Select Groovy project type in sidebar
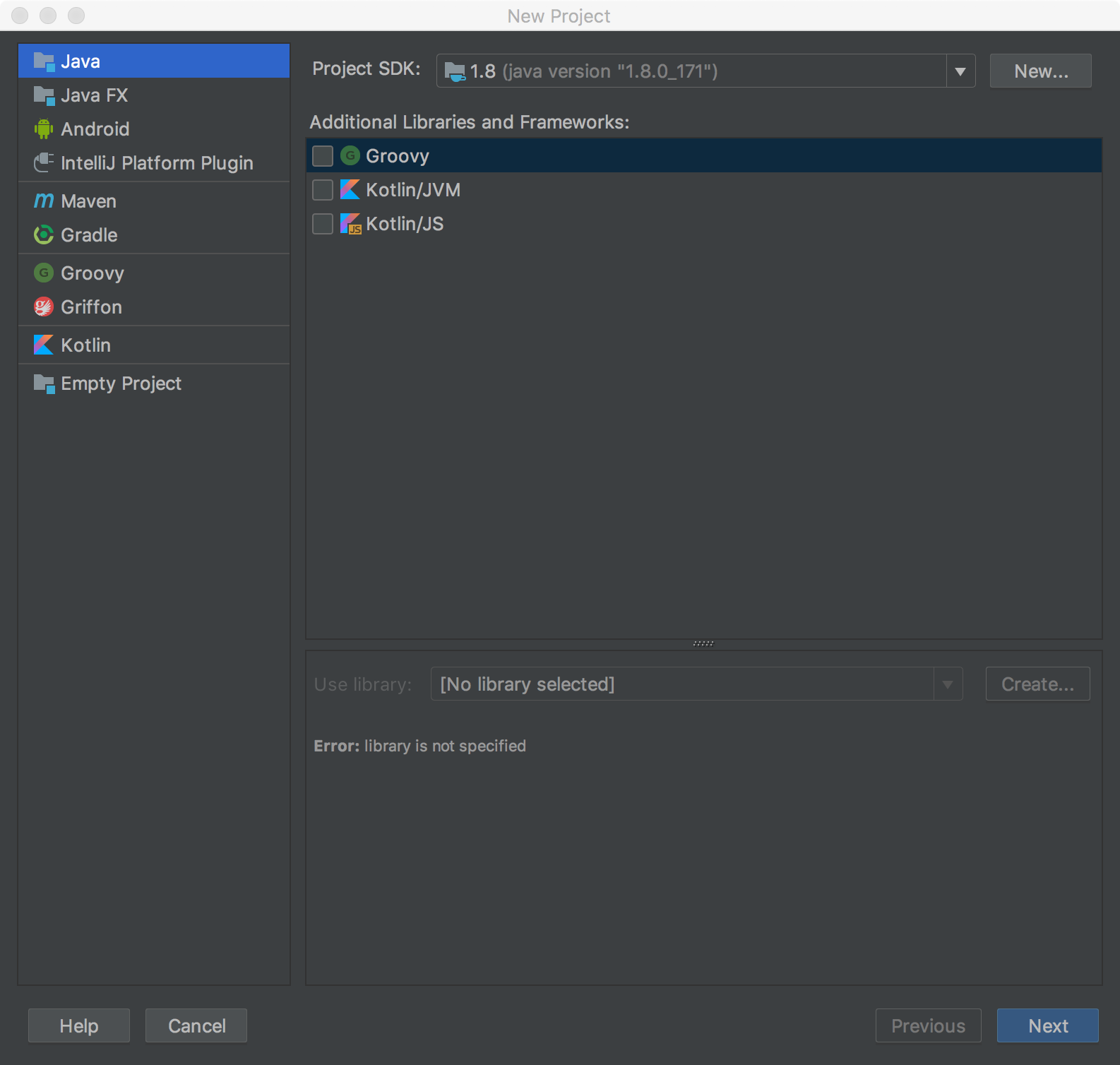 pyautogui.click(x=154, y=273)
